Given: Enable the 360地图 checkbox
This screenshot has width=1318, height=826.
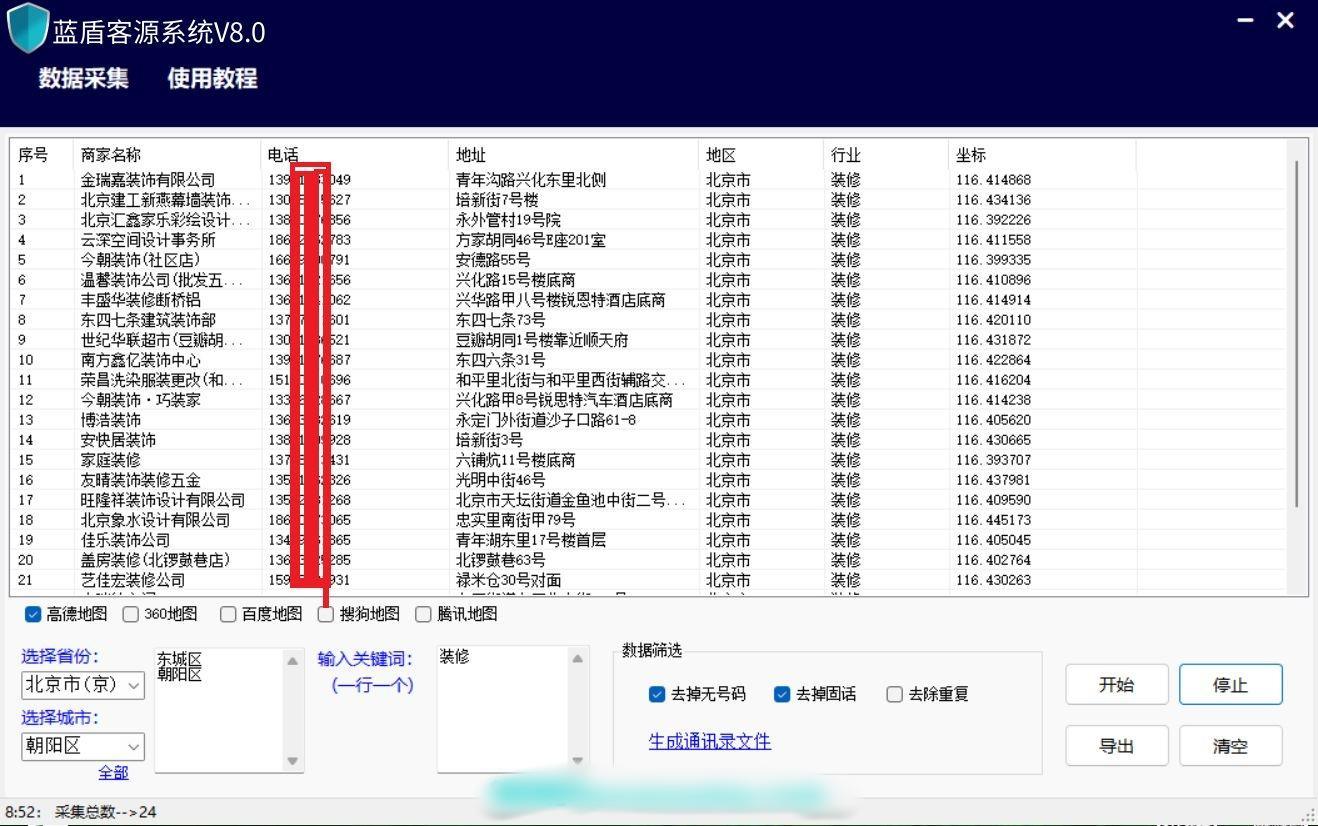Looking at the screenshot, I should (131, 614).
